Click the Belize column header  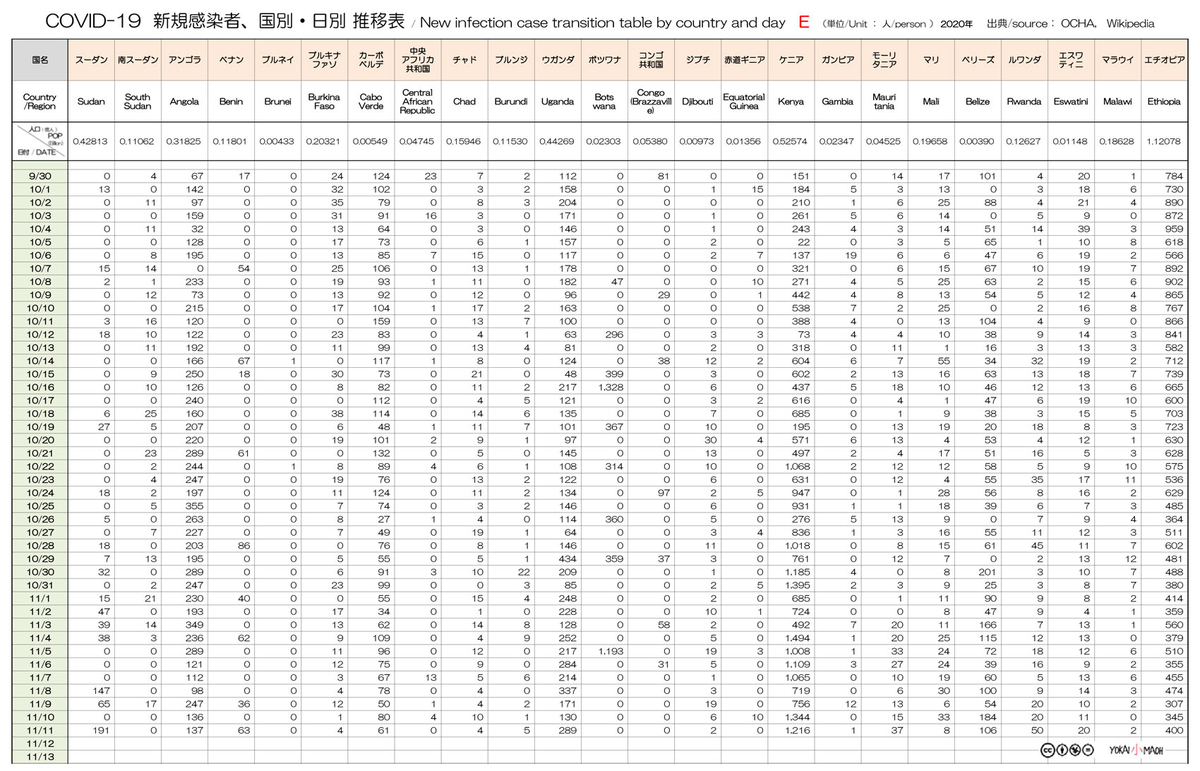977,102
